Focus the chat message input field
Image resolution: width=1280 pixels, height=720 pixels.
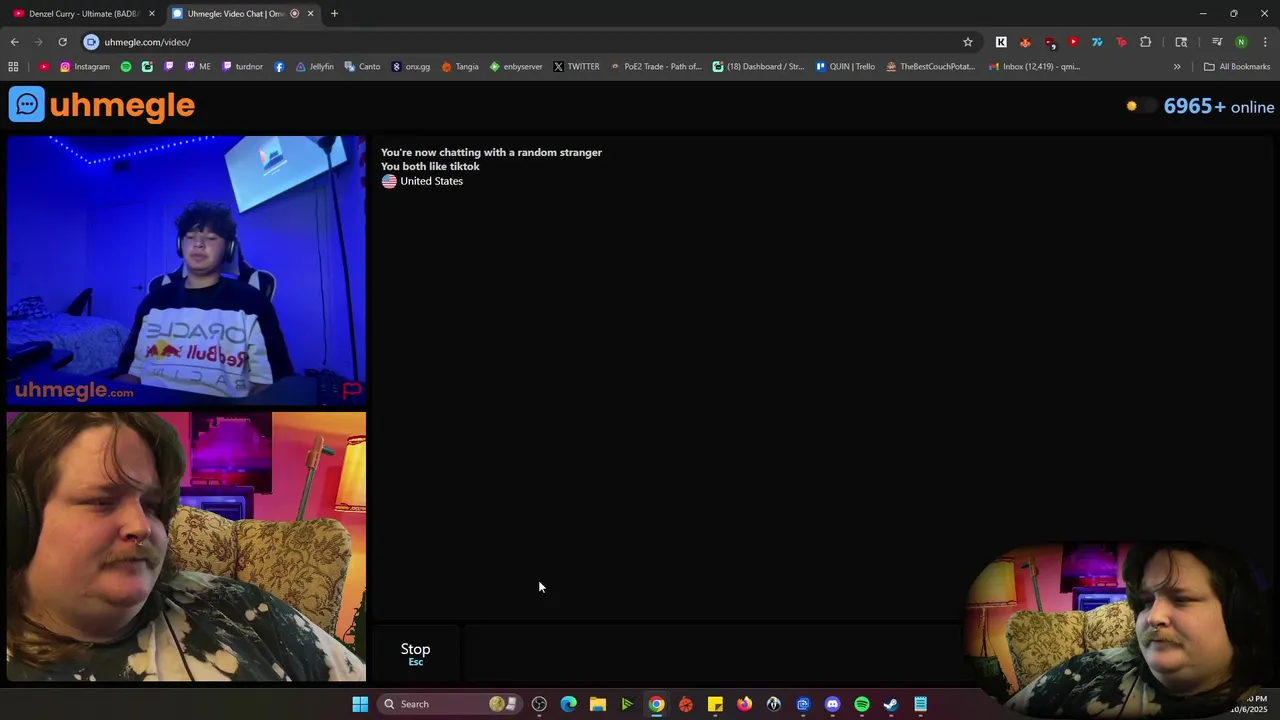point(710,654)
